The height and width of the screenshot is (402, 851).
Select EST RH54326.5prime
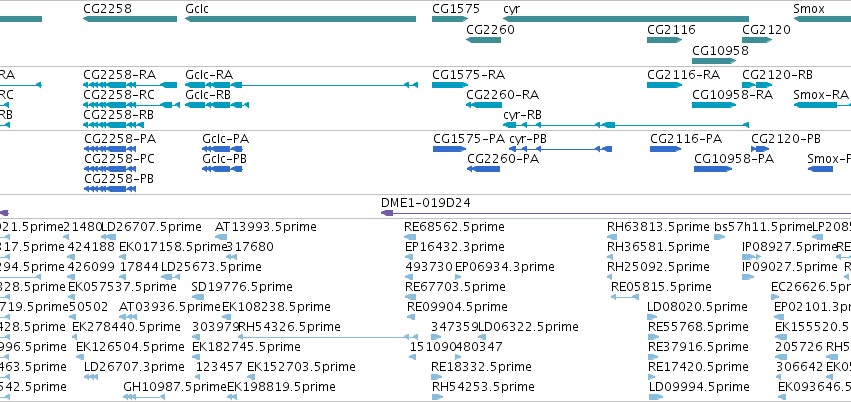289,327
